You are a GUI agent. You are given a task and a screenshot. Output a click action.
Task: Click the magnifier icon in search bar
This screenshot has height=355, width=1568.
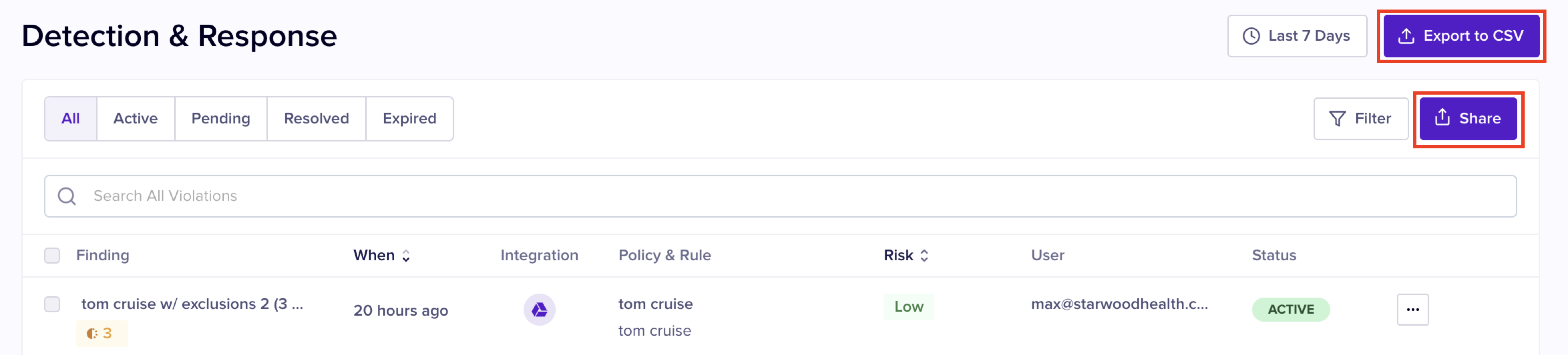point(67,196)
